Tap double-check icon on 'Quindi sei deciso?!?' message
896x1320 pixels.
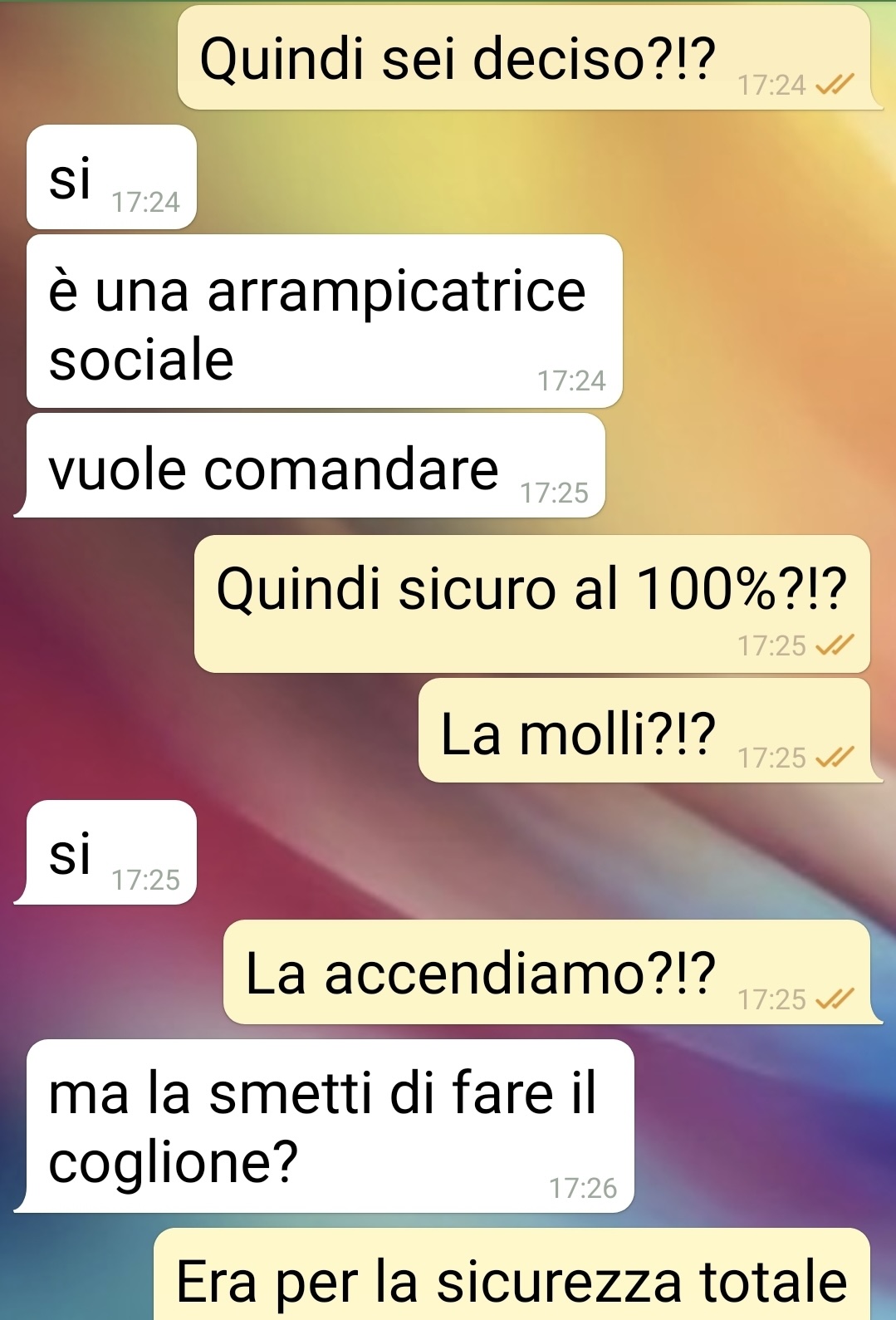835,85
